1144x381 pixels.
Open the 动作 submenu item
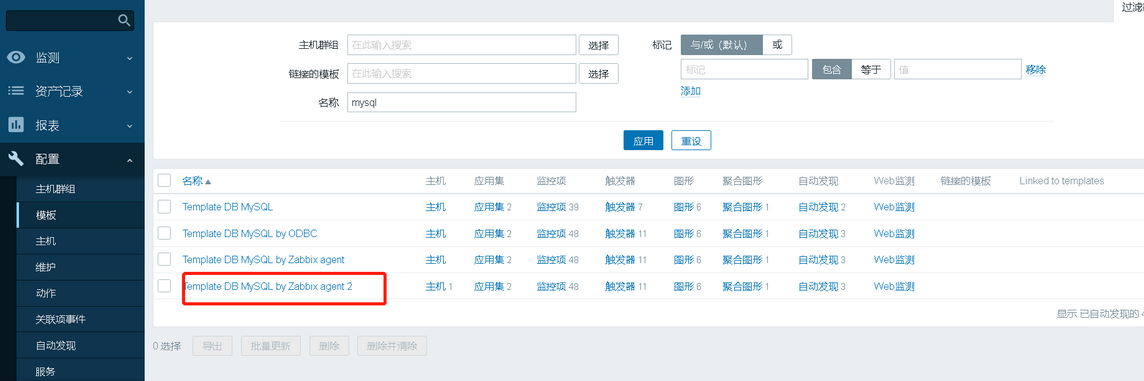click(46, 293)
